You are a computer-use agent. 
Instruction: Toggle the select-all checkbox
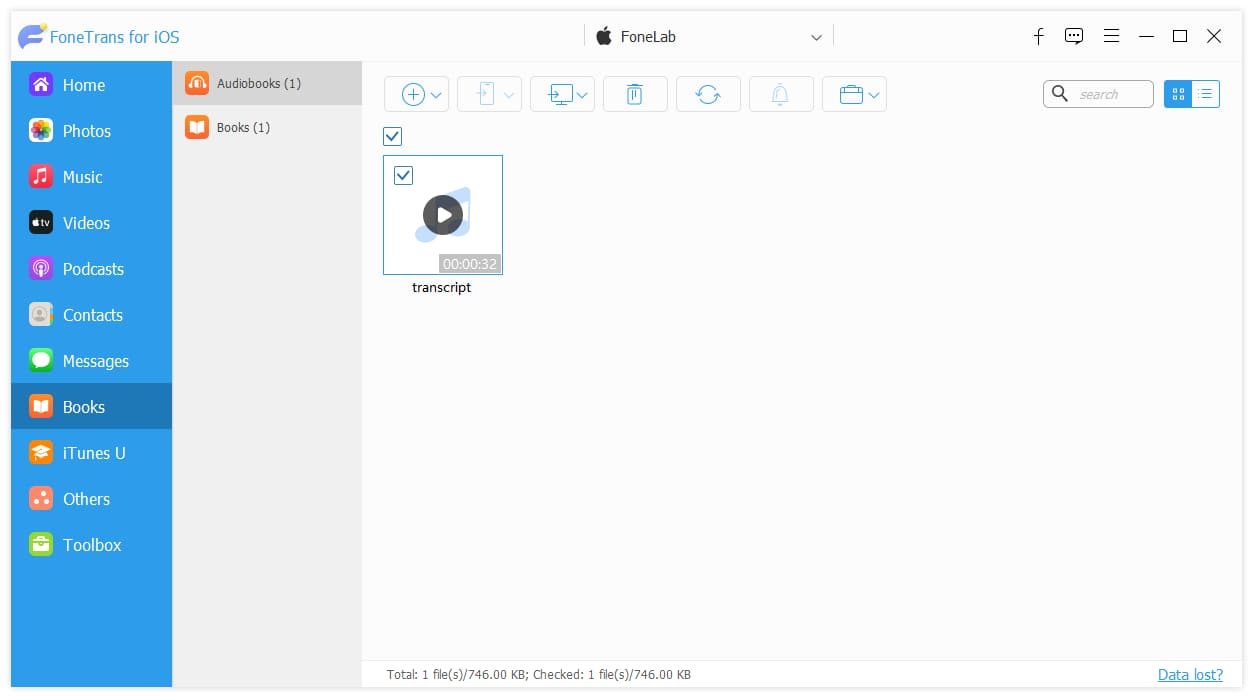(x=393, y=137)
